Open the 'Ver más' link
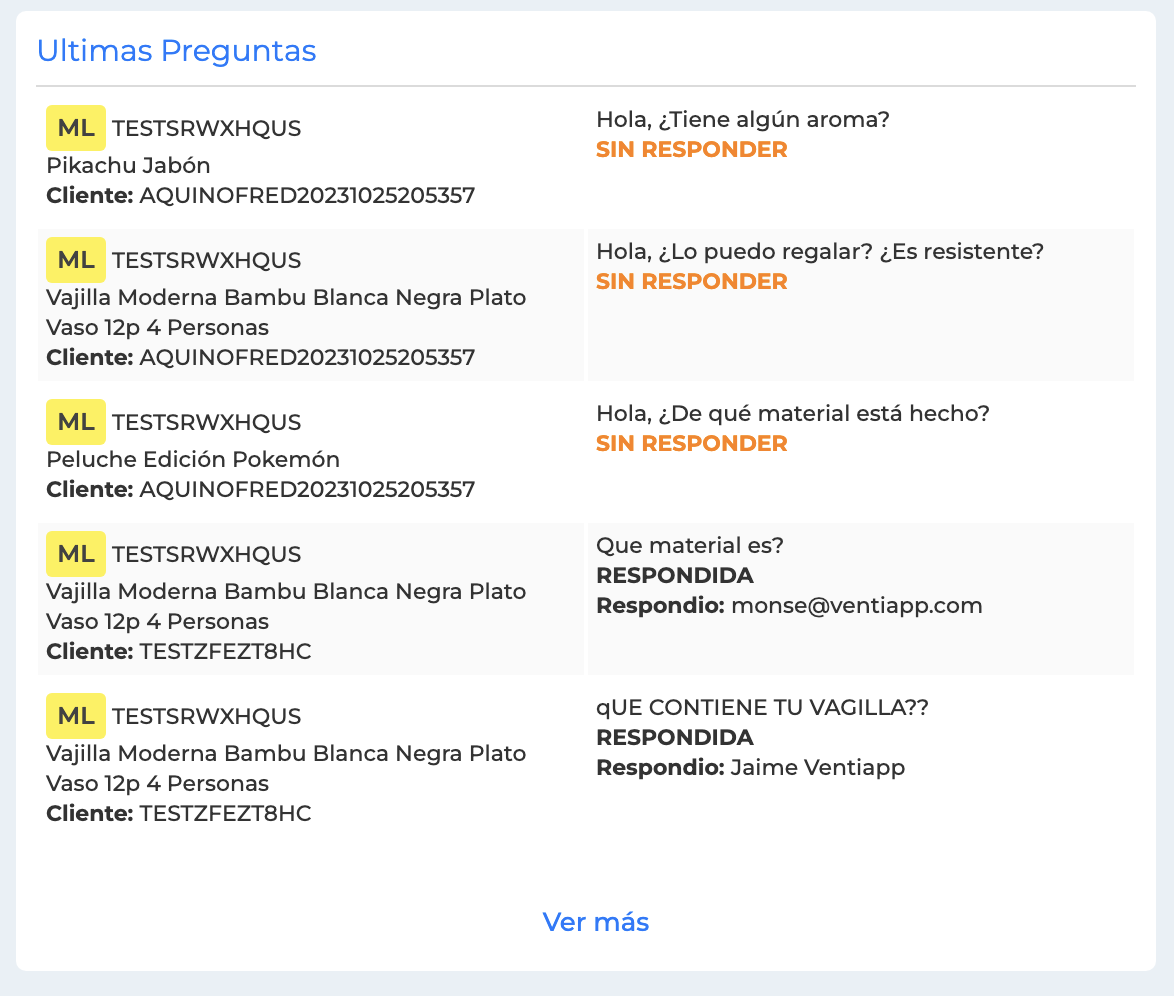The image size is (1174, 996). click(x=595, y=922)
